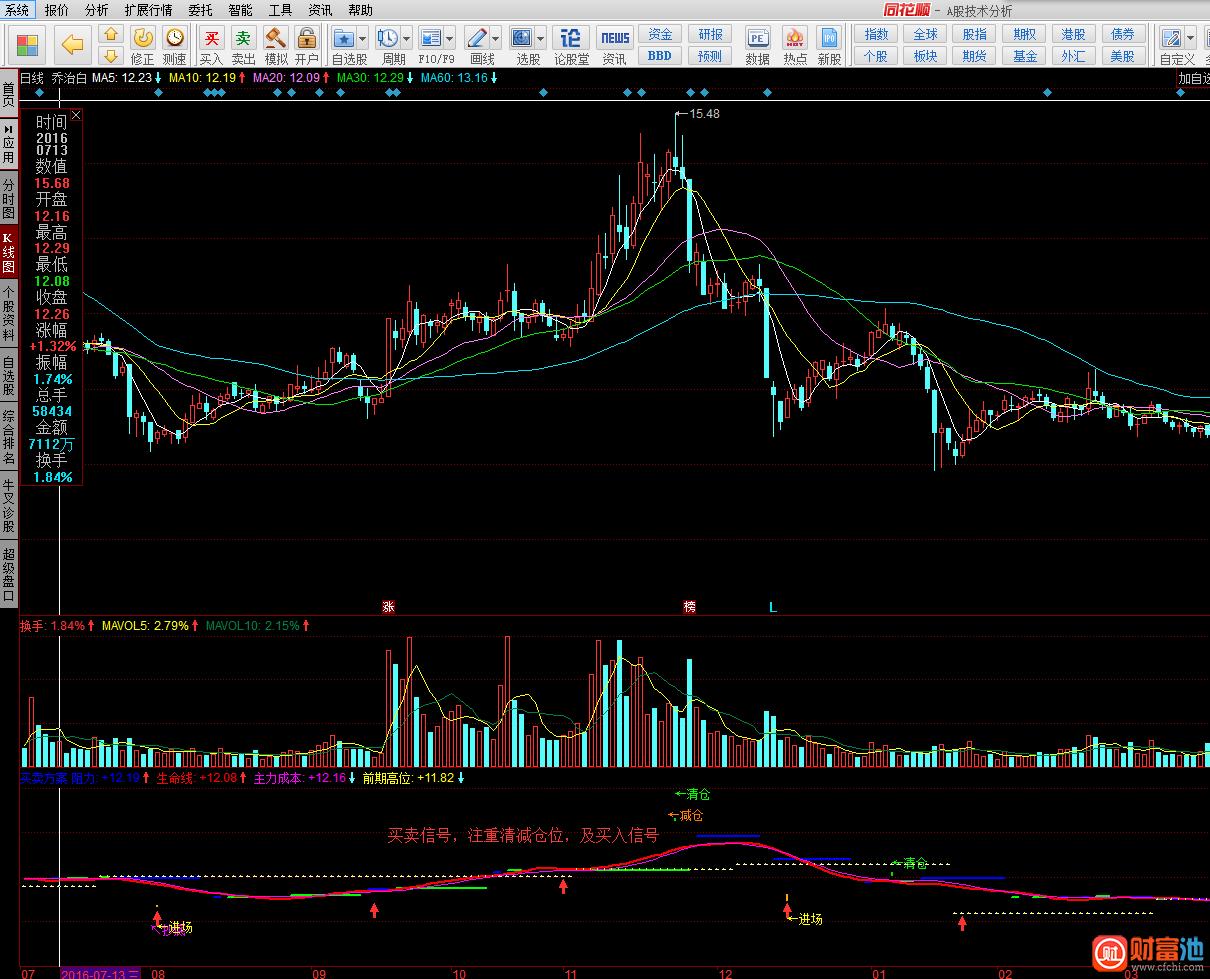Close the floating data info panel
This screenshot has height=979, width=1210.
click(x=75, y=115)
